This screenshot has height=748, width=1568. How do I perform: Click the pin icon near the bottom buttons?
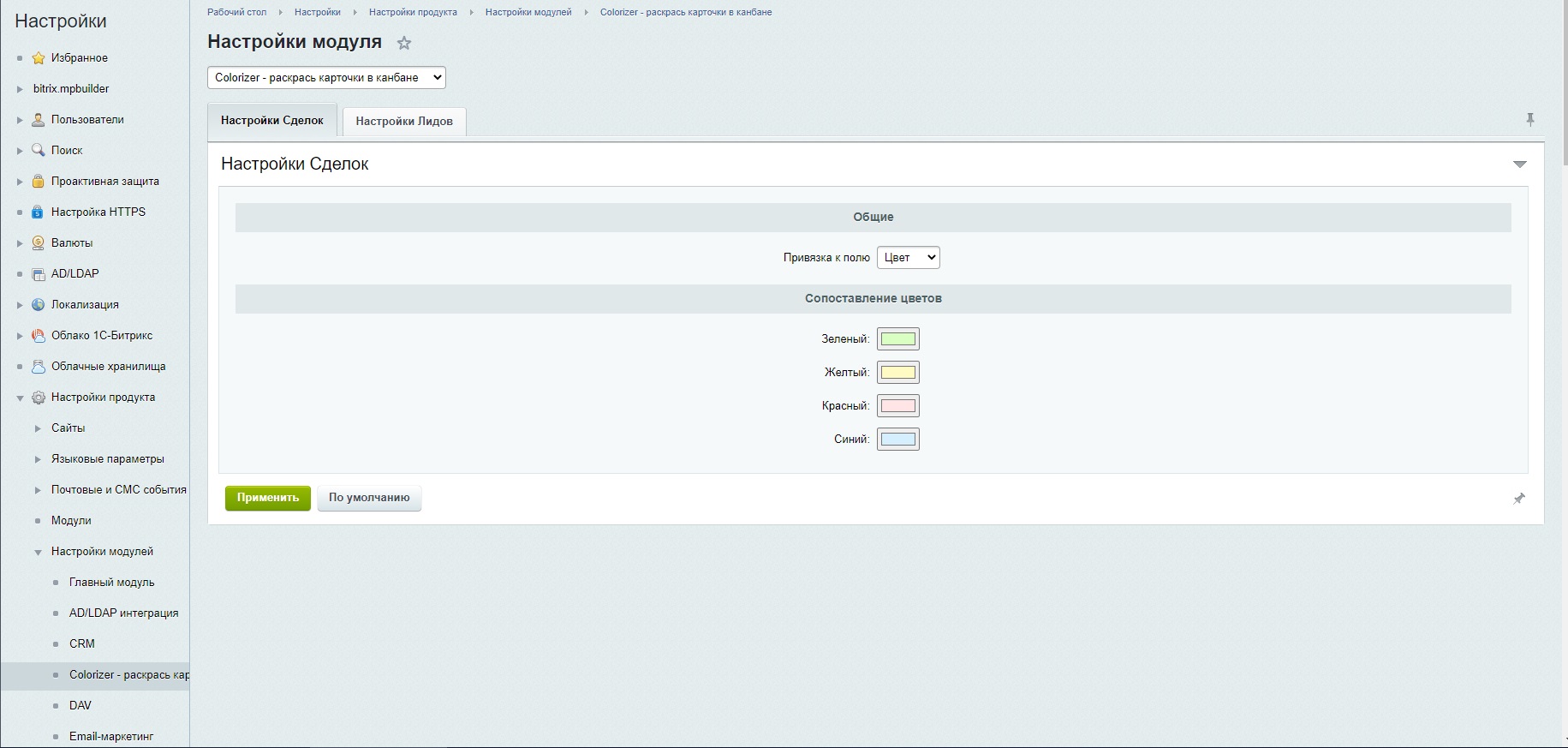pyautogui.click(x=1518, y=499)
